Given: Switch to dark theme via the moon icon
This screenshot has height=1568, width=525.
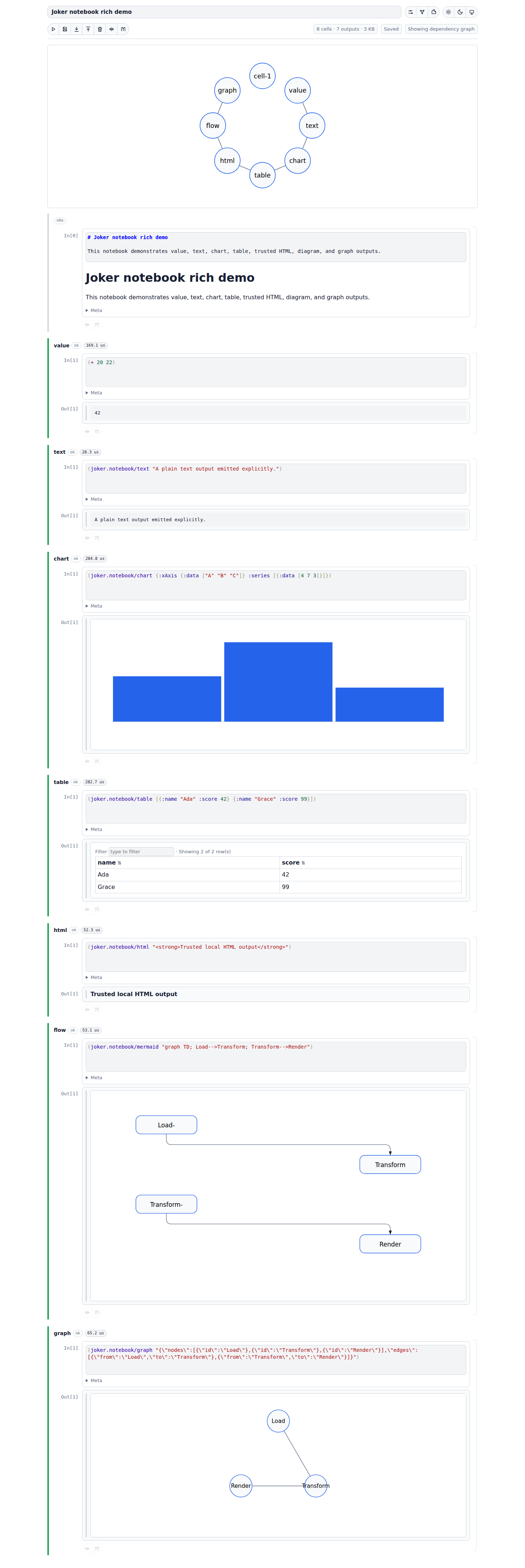Looking at the screenshot, I should click(x=460, y=12).
